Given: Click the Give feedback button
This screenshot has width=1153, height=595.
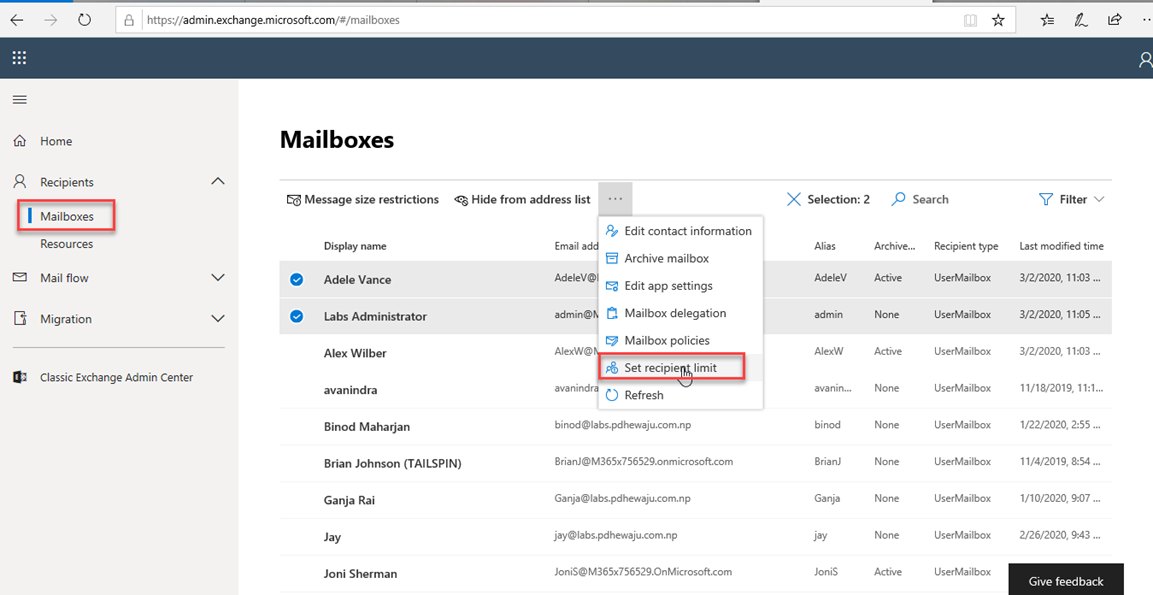Looking at the screenshot, I should coord(1065,581).
